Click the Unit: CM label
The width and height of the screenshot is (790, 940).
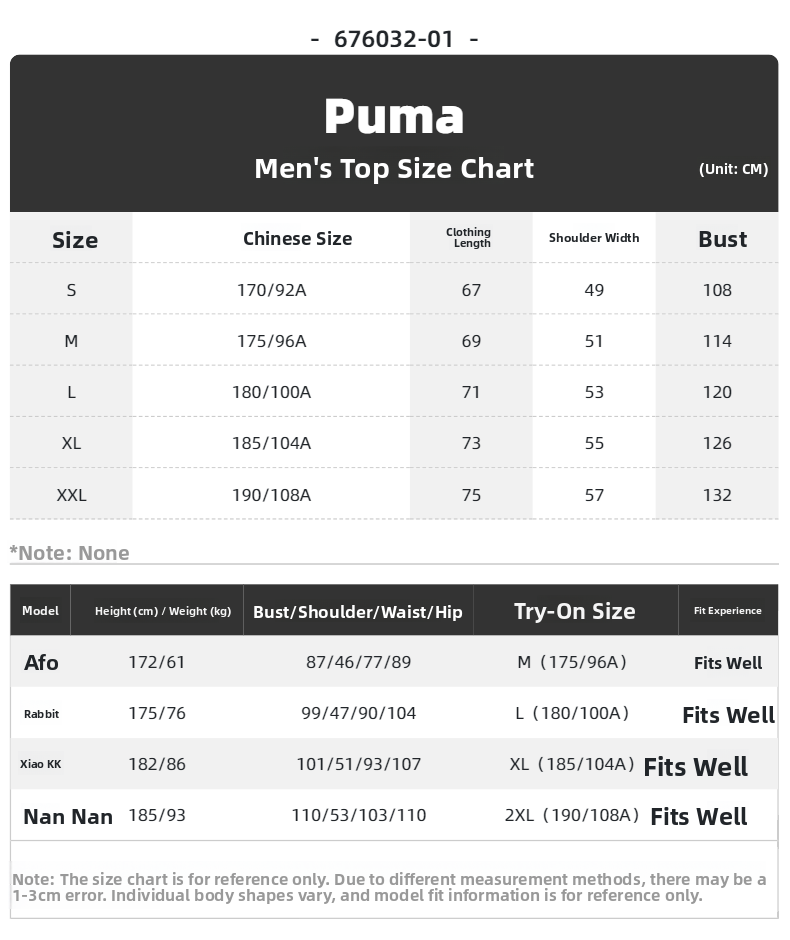tap(733, 169)
